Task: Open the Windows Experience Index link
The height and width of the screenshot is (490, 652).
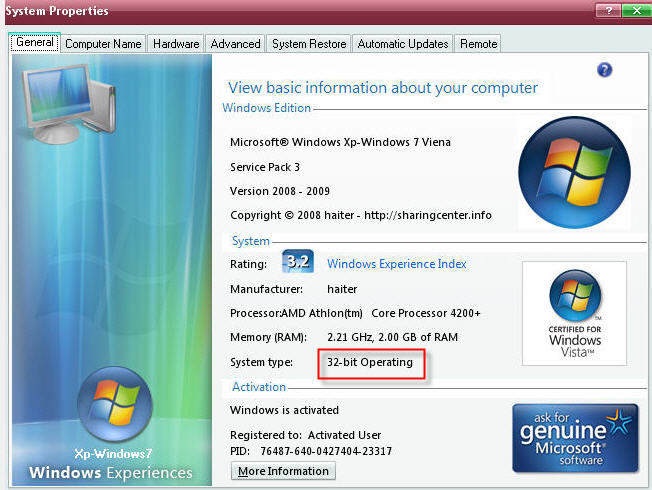Action: tap(397, 264)
